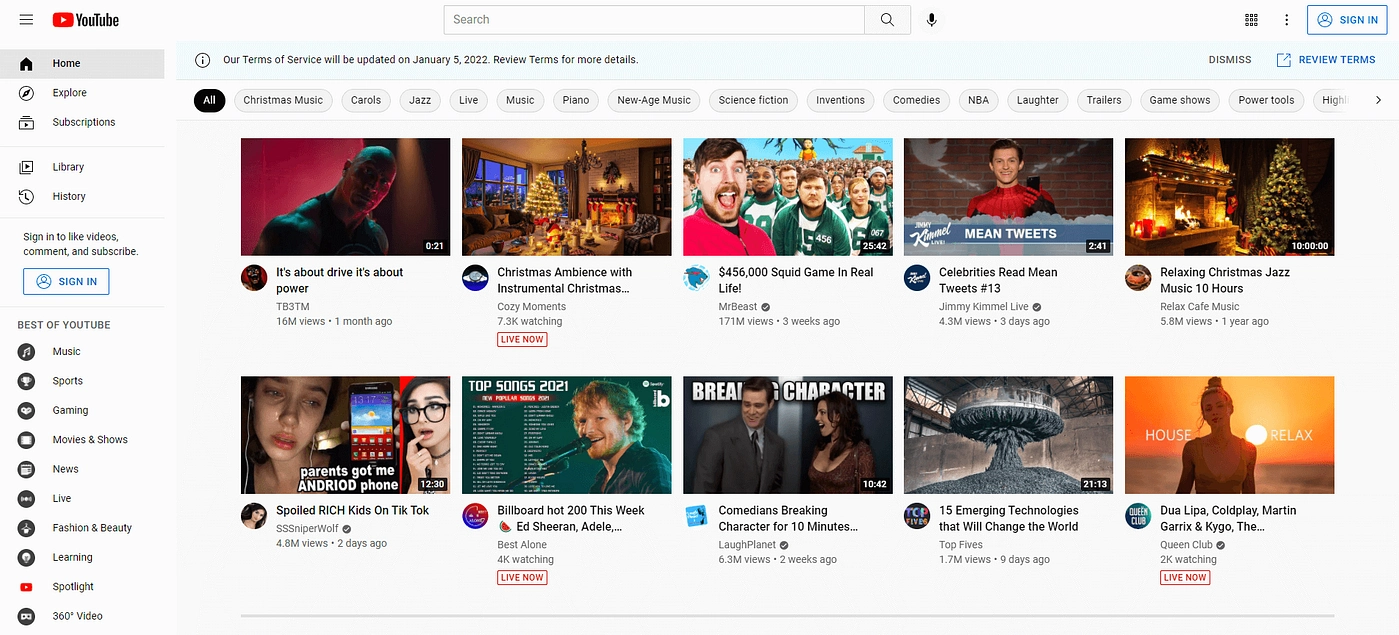Click the sidebar SIGN IN button
1399x635 pixels.
(x=66, y=282)
